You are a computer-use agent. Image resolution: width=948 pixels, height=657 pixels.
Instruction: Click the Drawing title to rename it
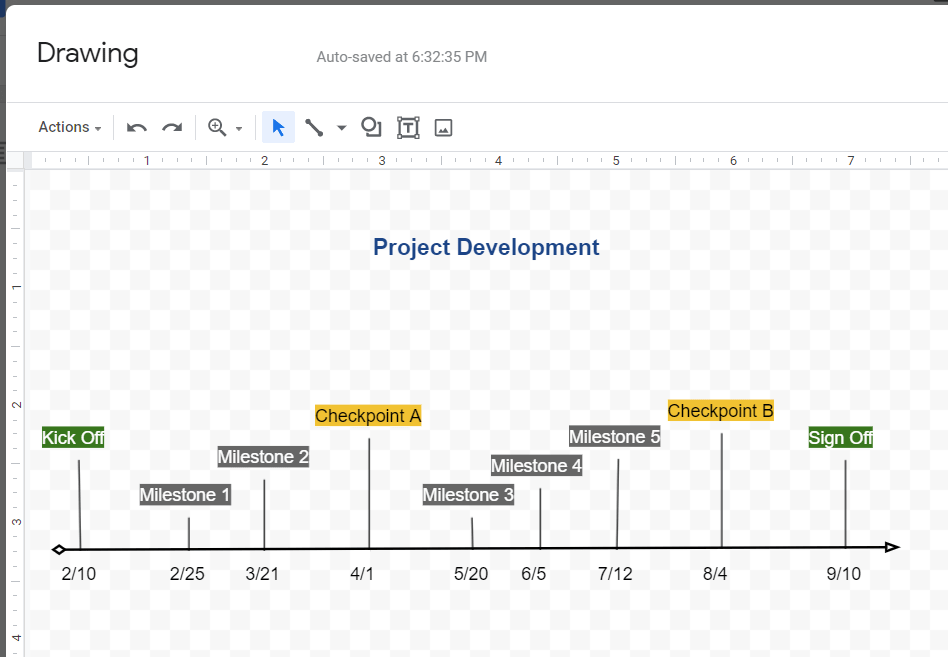87,53
